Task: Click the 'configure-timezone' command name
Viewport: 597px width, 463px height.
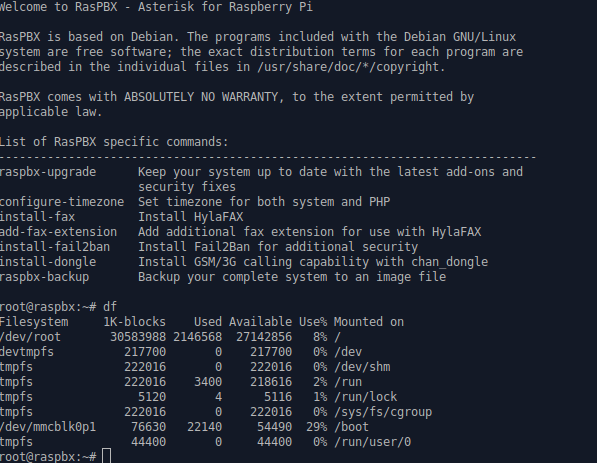Action: coord(62,202)
